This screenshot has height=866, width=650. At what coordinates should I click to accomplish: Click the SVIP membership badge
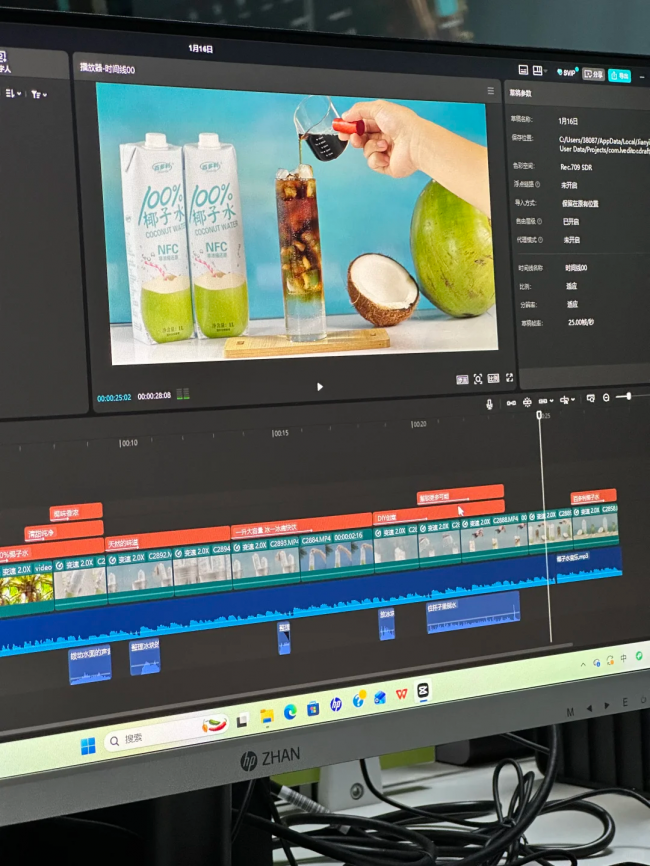pos(567,72)
